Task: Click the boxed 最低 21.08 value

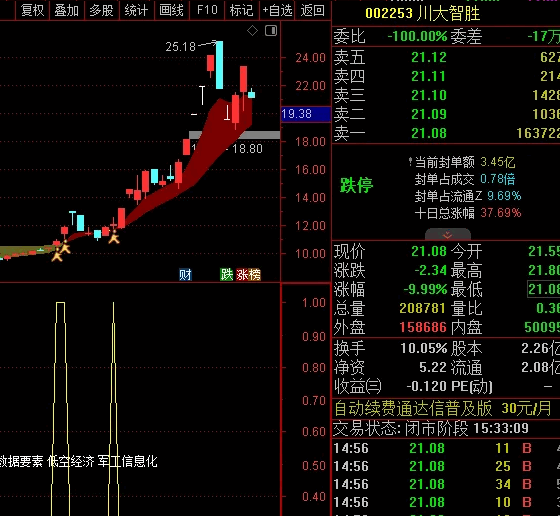Action: (544, 289)
